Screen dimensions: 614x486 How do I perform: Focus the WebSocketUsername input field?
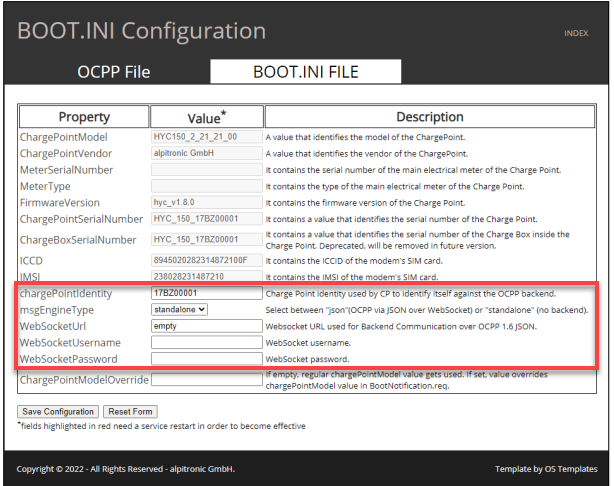pyautogui.click(x=207, y=342)
